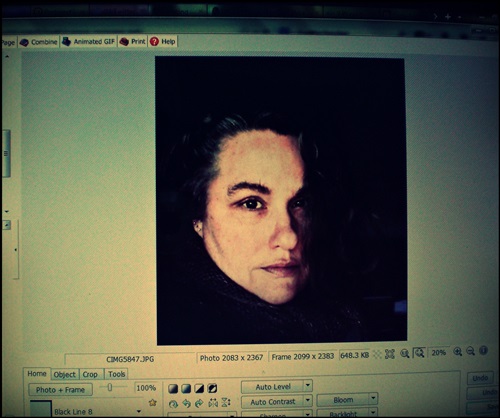The image size is (500, 418).
Task: Rotate photo 90° counterclockwise
Action: coord(186,404)
